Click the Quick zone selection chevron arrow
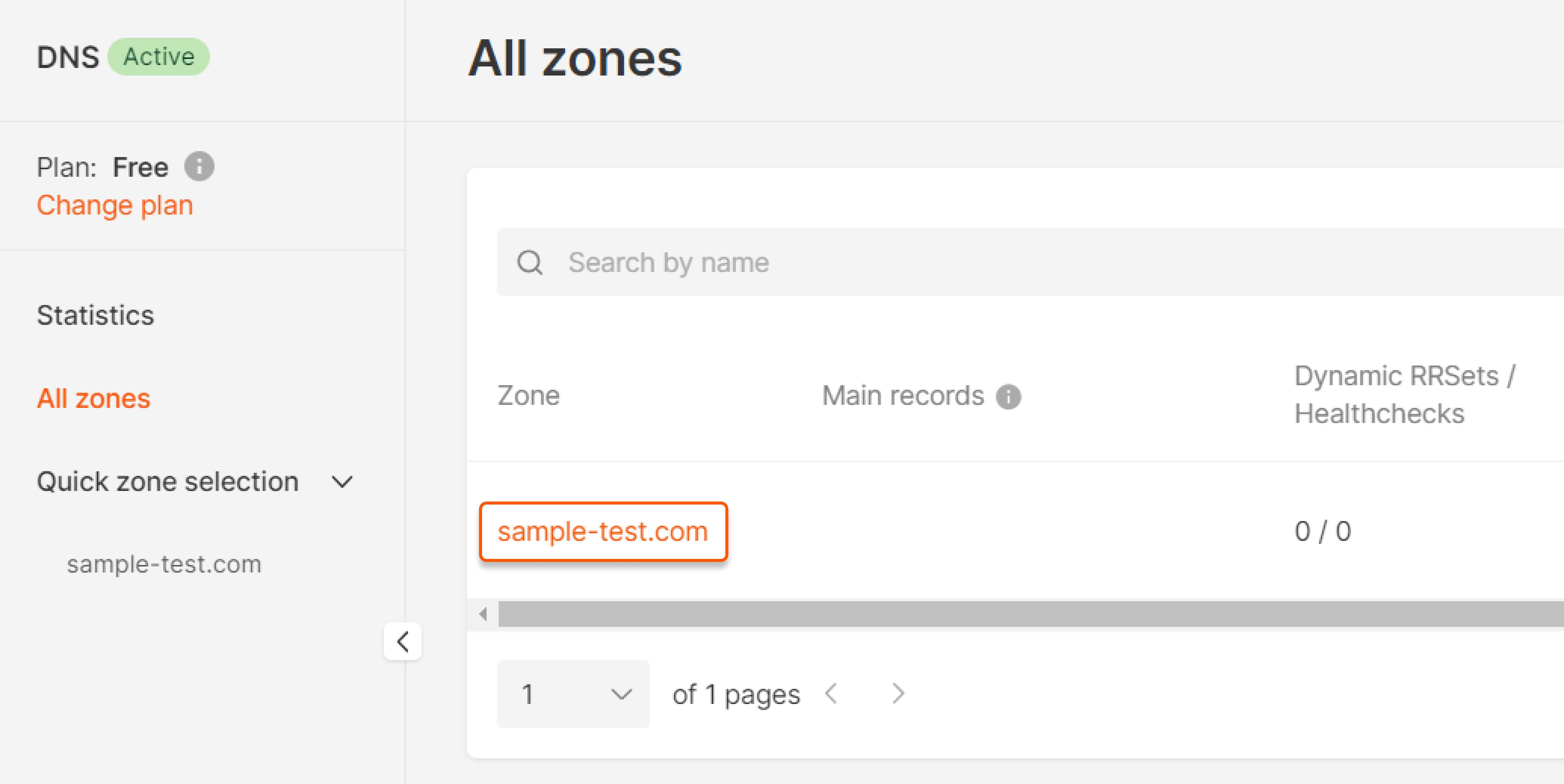The image size is (1564, 784). 342,481
